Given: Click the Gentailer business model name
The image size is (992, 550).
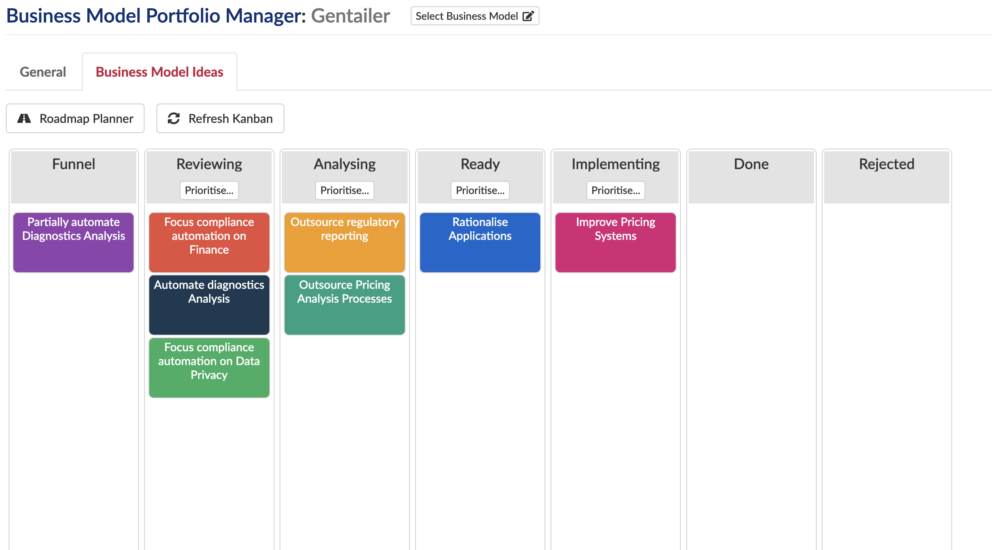Looking at the screenshot, I should coord(350,15).
